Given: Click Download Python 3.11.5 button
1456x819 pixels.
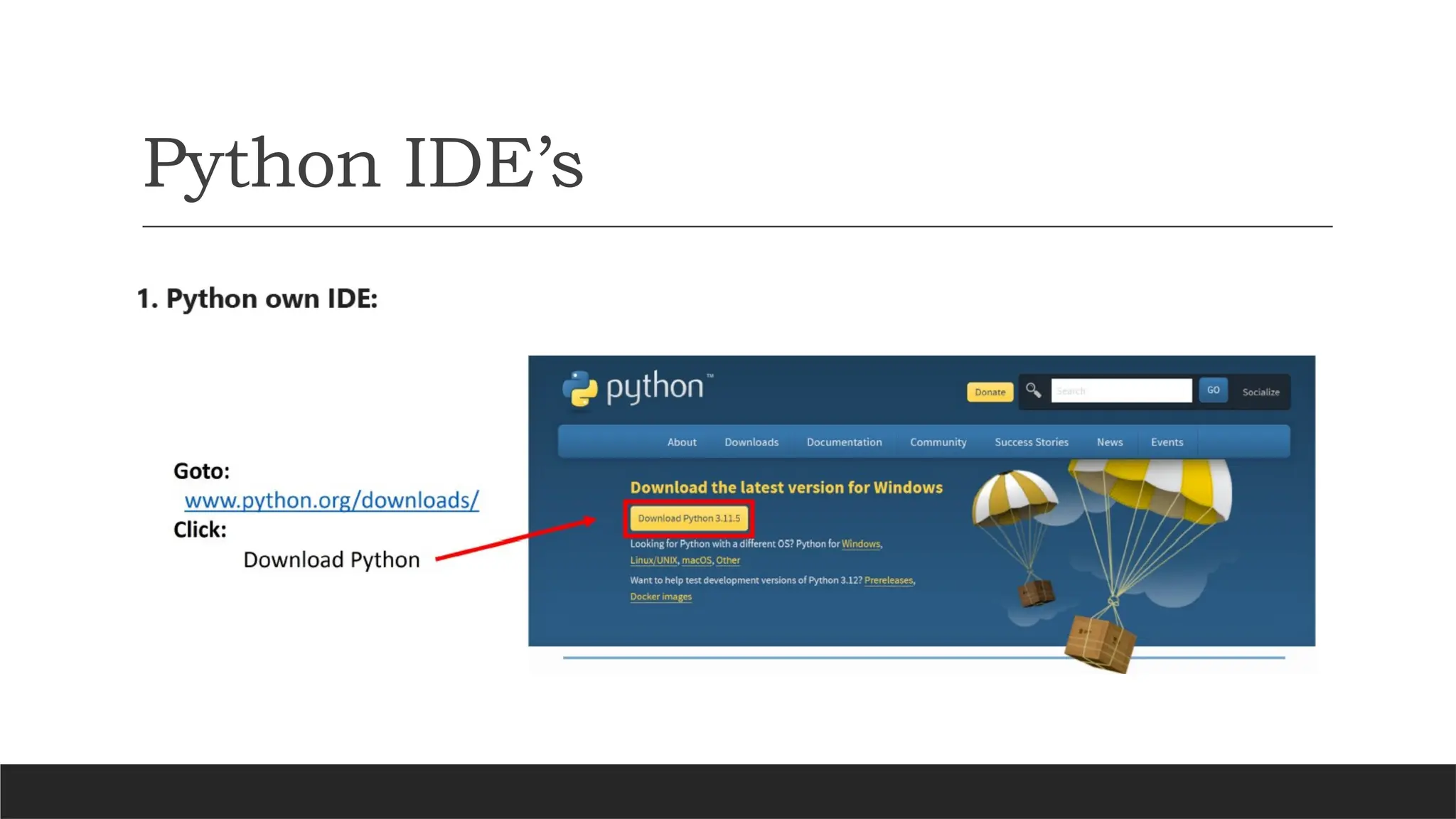Looking at the screenshot, I should click(x=688, y=518).
